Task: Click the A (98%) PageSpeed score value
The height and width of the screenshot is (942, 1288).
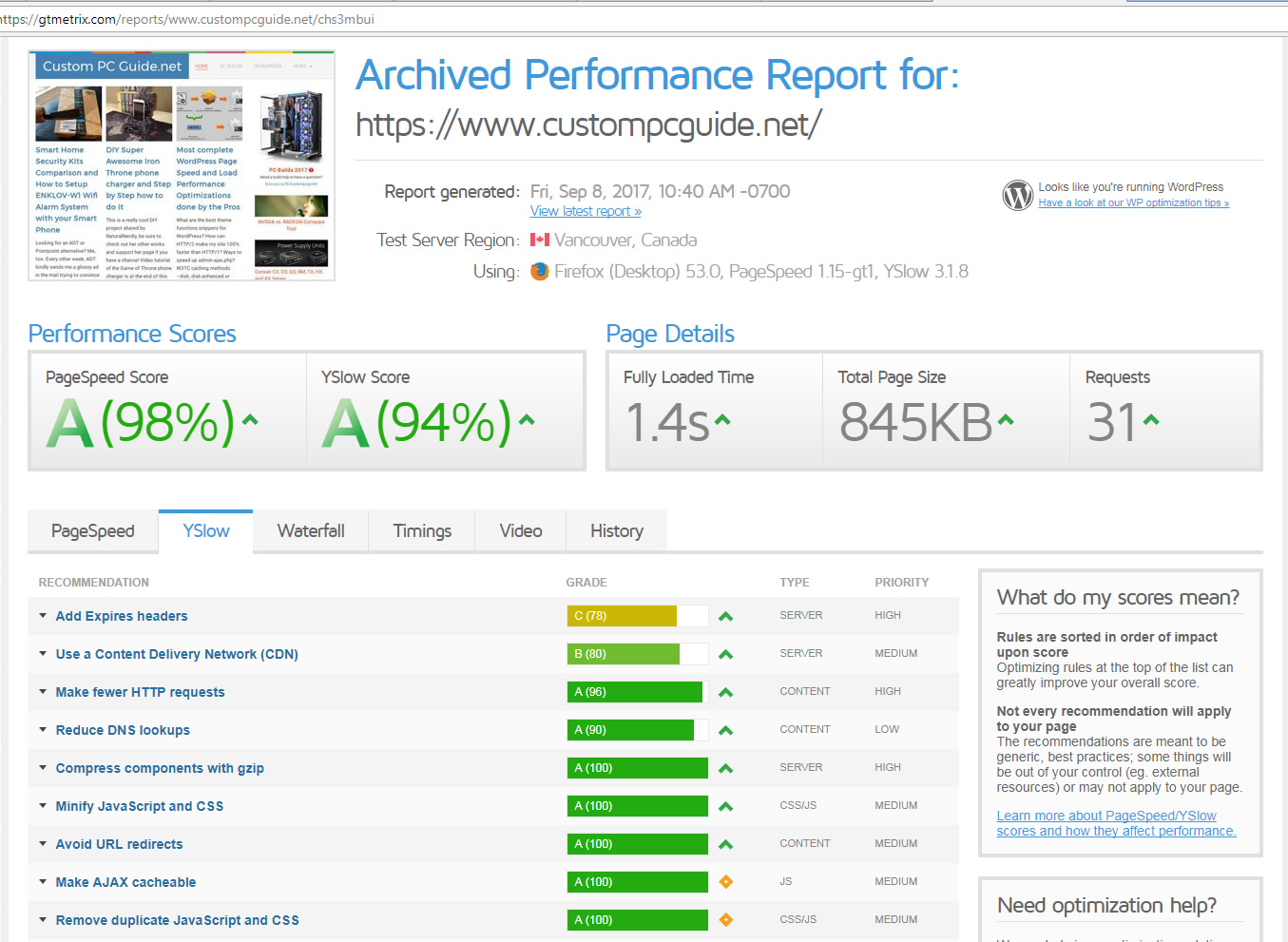Action: coord(141,422)
